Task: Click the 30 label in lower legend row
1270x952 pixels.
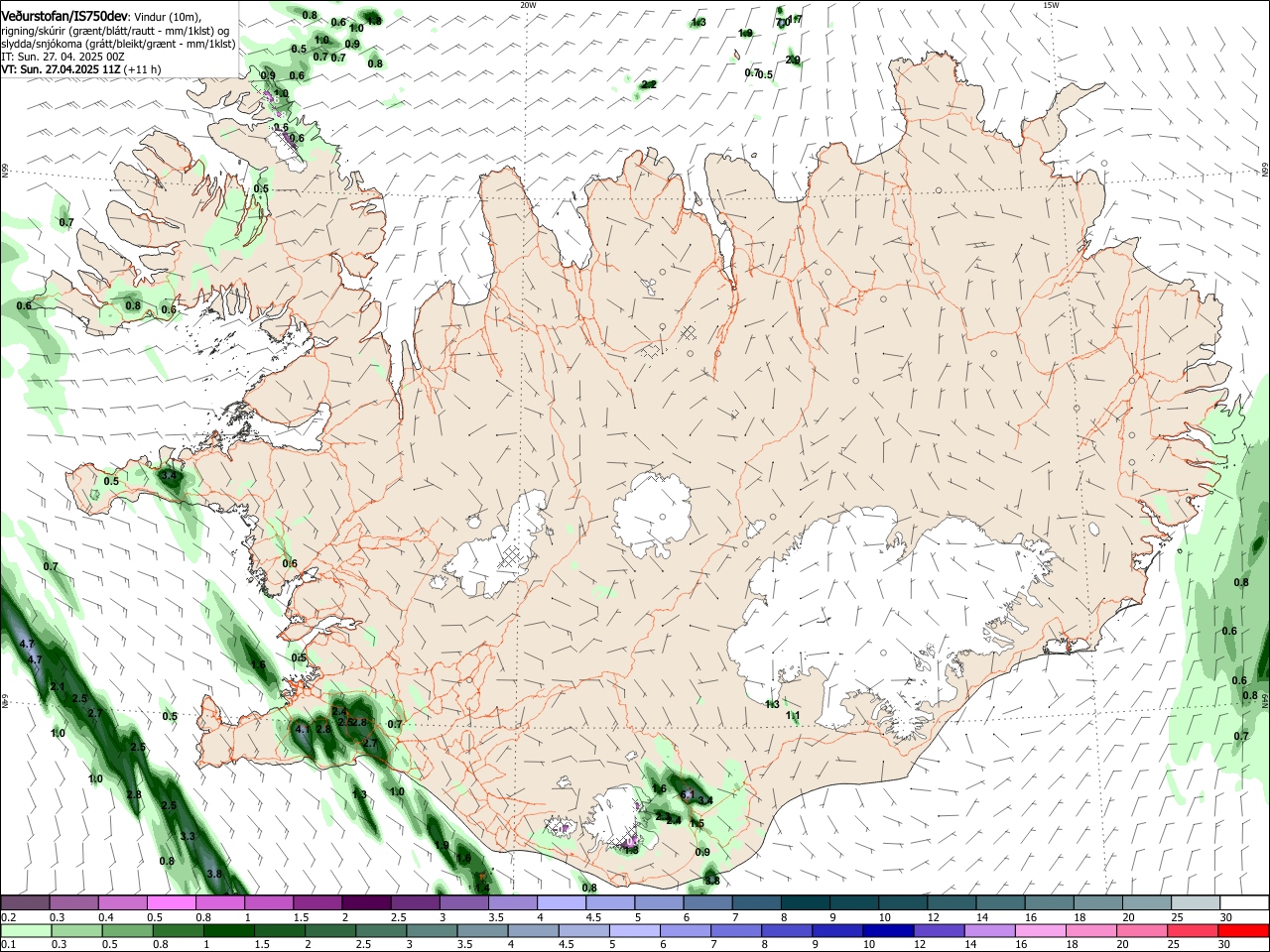Action: point(1226,944)
